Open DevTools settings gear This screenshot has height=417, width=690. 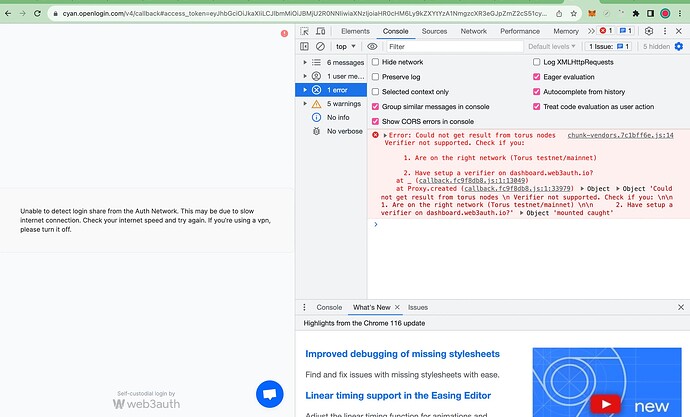(649, 31)
